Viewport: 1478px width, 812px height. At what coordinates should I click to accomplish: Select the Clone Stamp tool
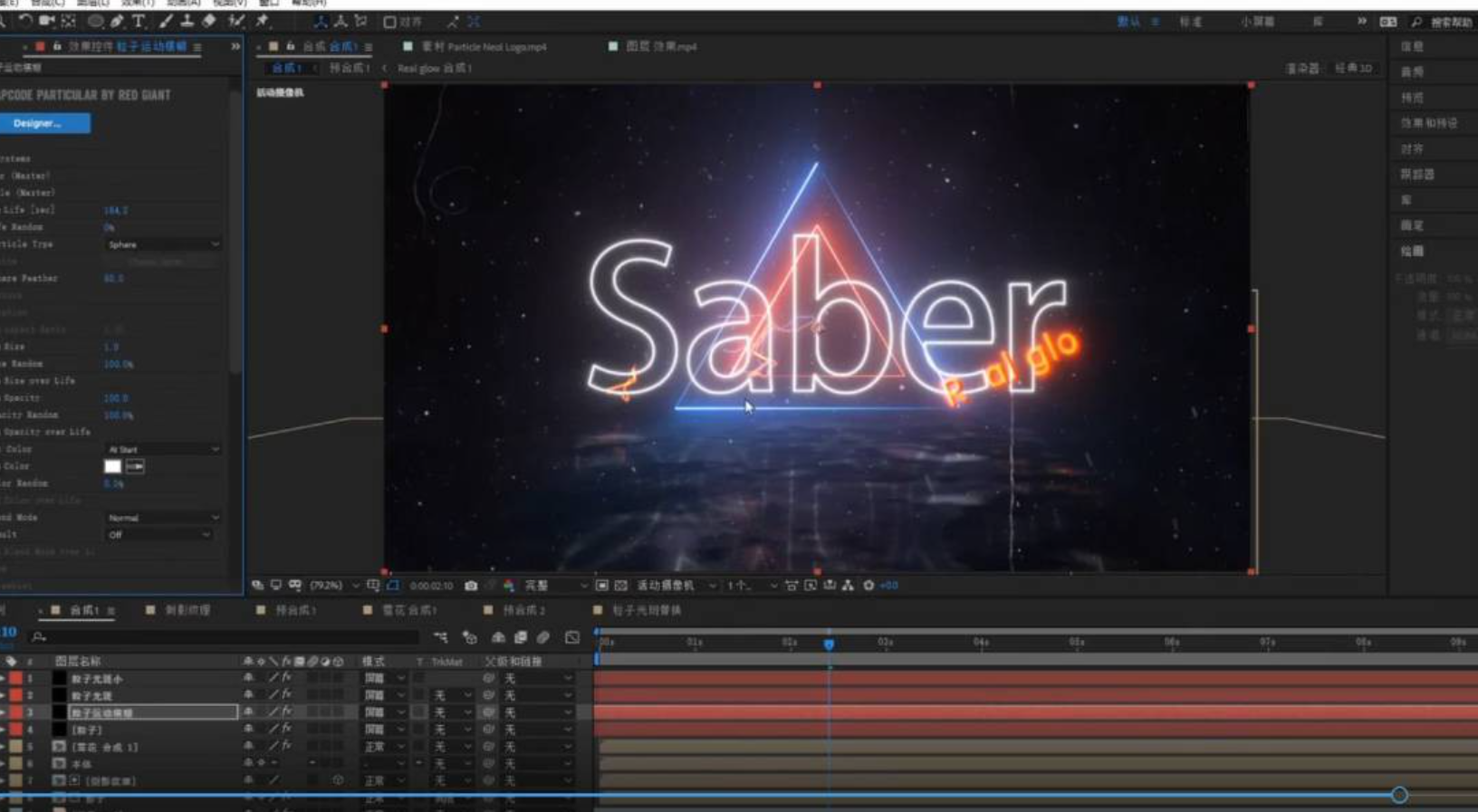tap(187, 21)
